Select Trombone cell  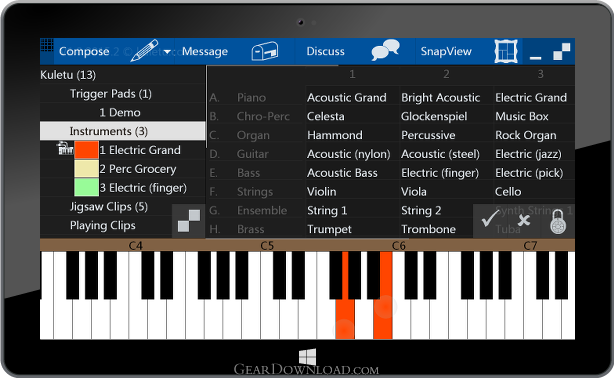(x=428, y=229)
